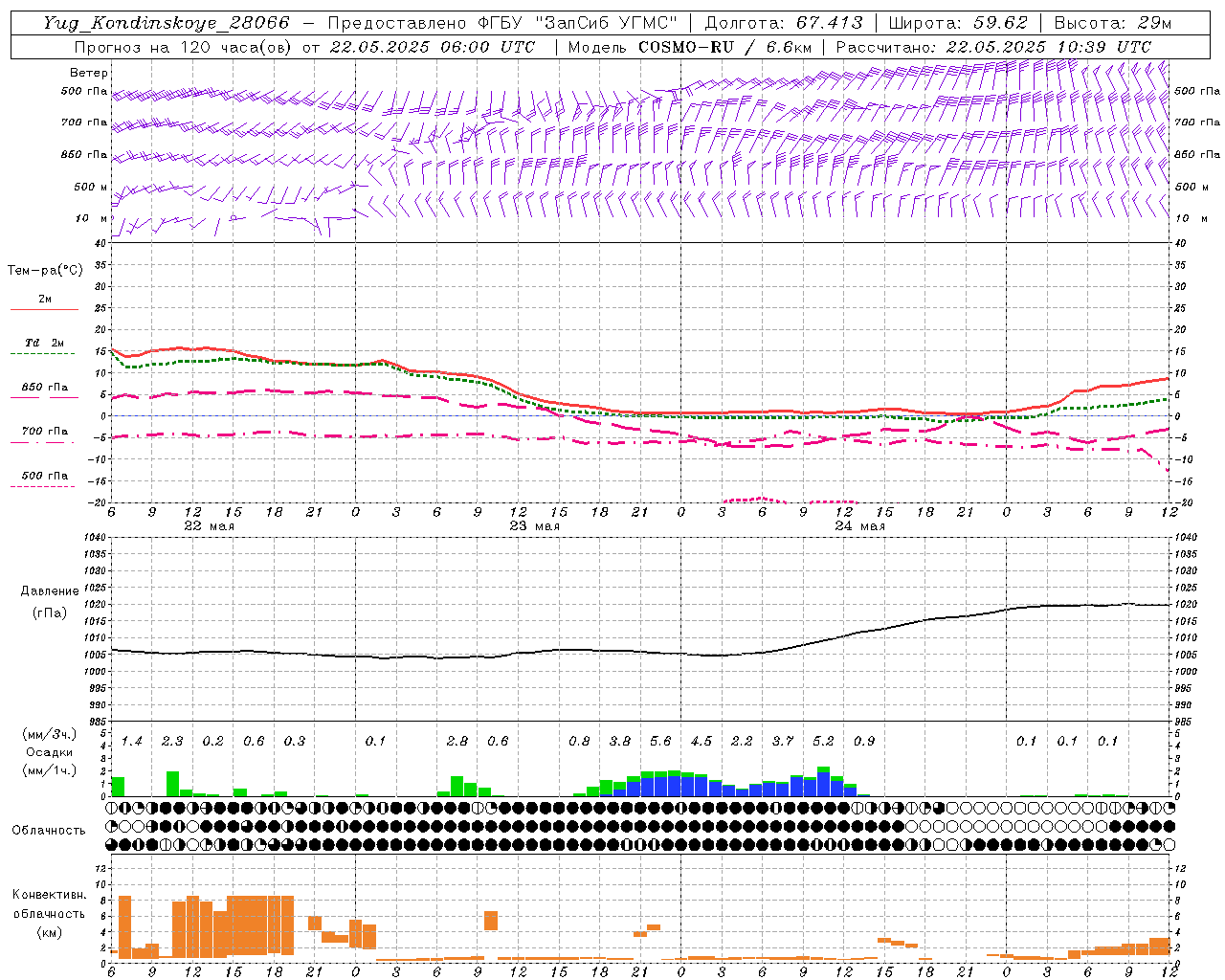Image resolution: width=1225 pixels, height=980 pixels.
Task: Select the 2.3 precipitation total
Action: pos(172,741)
